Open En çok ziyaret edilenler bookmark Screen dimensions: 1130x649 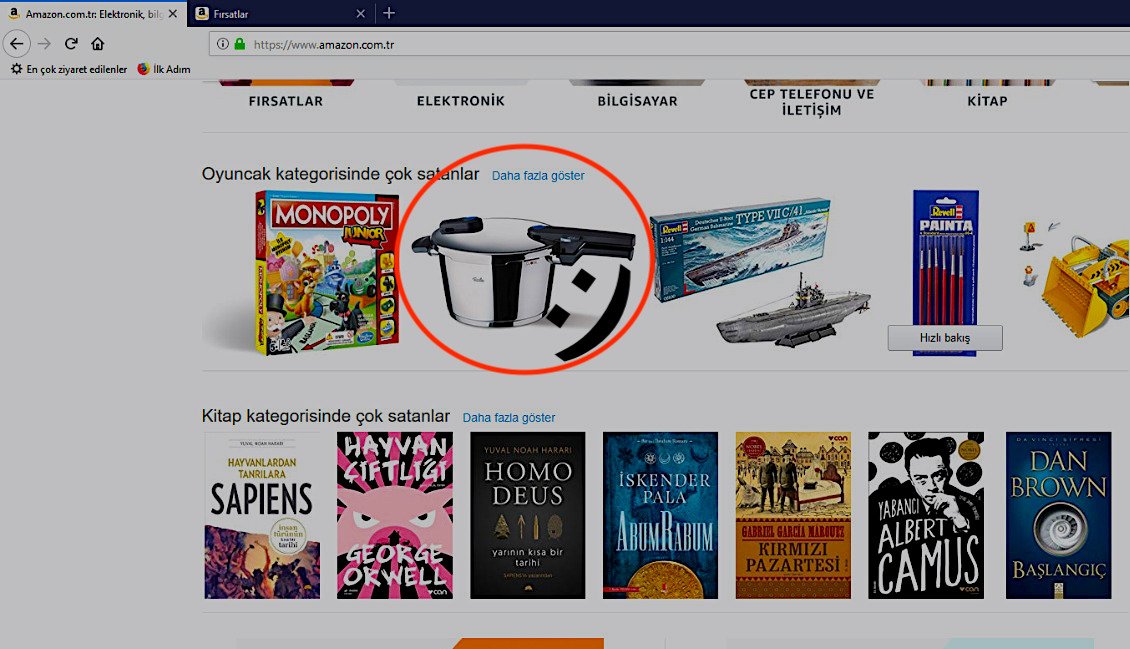pos(68,69)
